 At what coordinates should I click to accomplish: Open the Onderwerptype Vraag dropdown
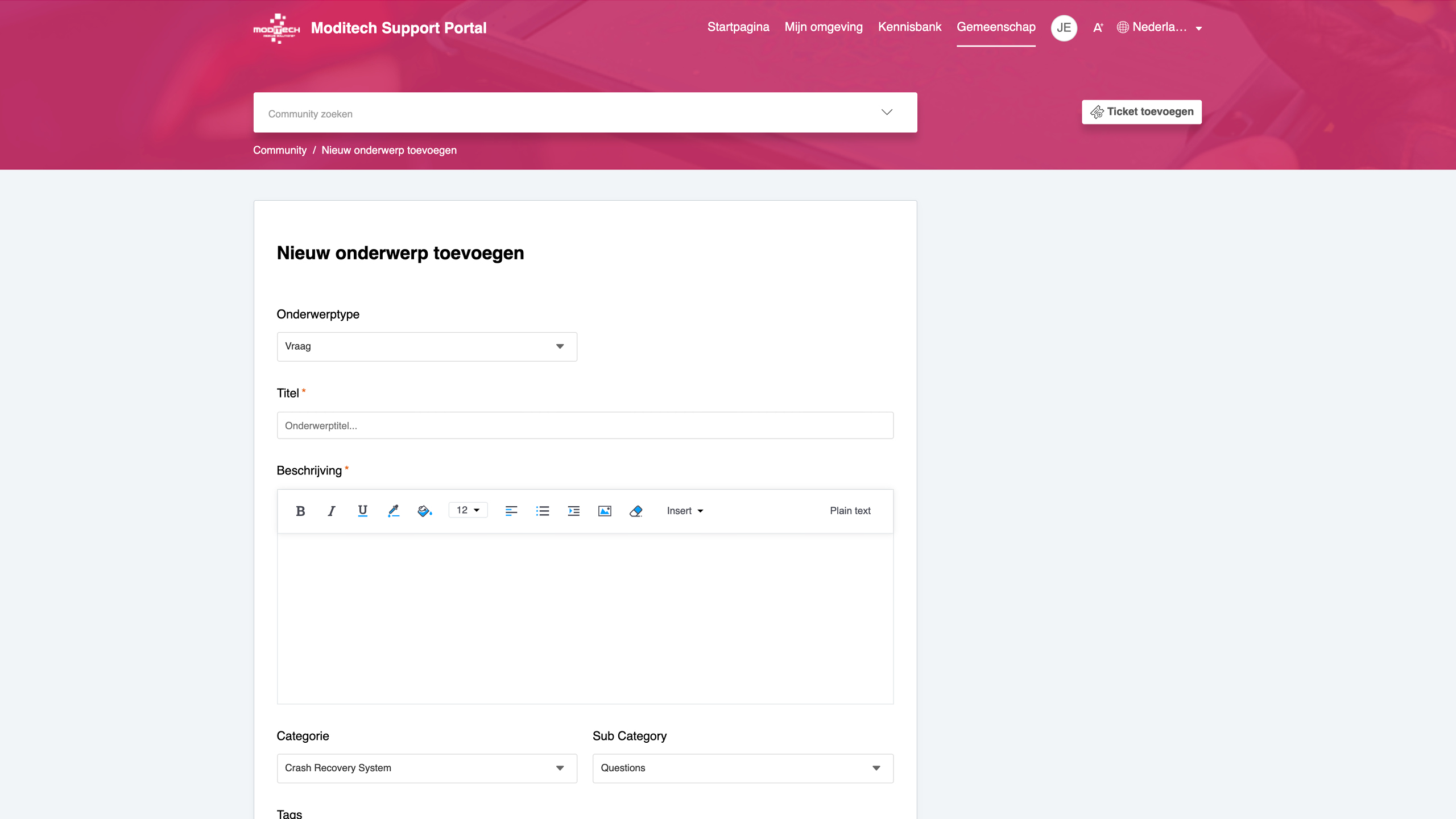click(x=427, y=346)
